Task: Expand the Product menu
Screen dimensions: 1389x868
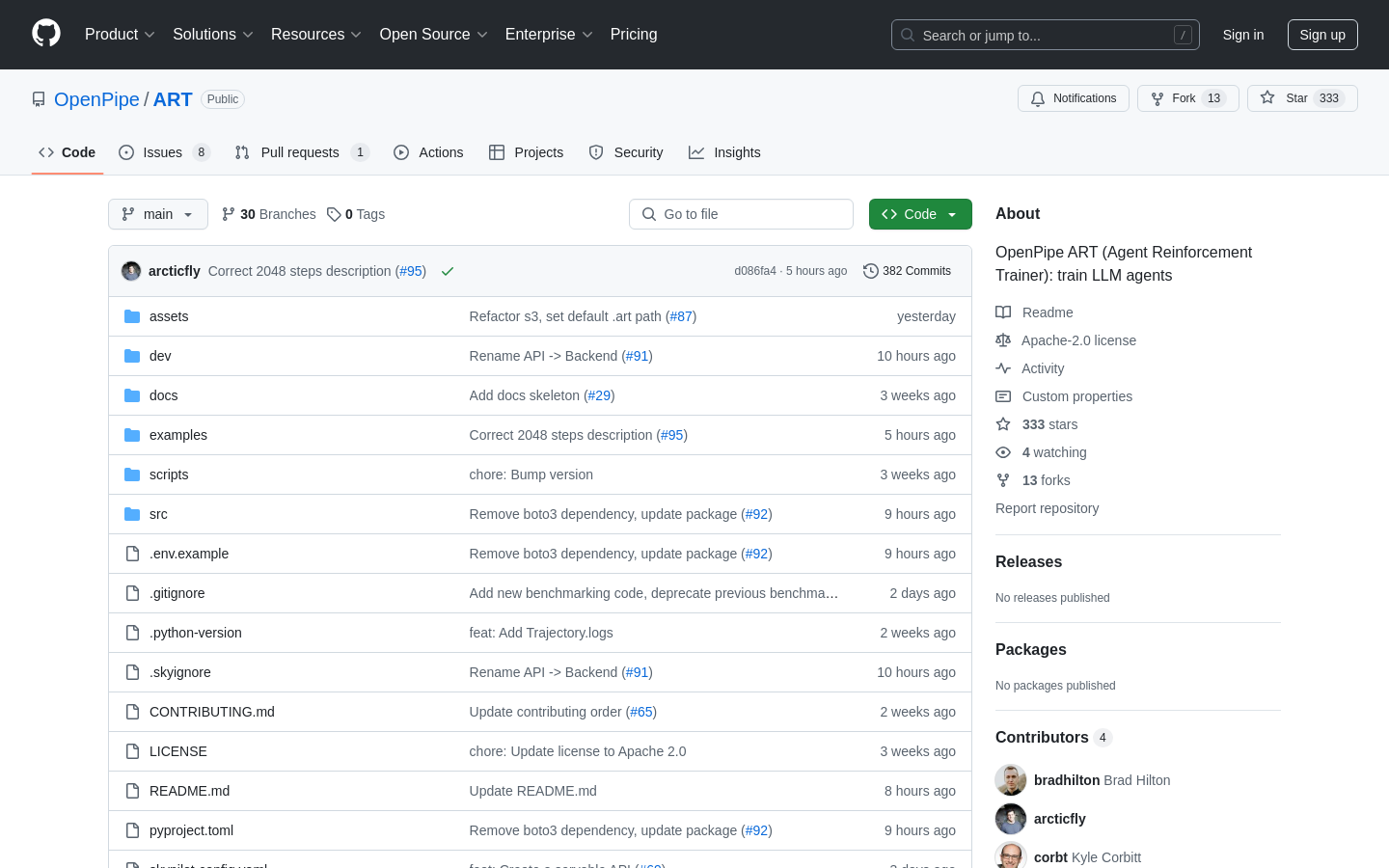Action: point(120,34)
